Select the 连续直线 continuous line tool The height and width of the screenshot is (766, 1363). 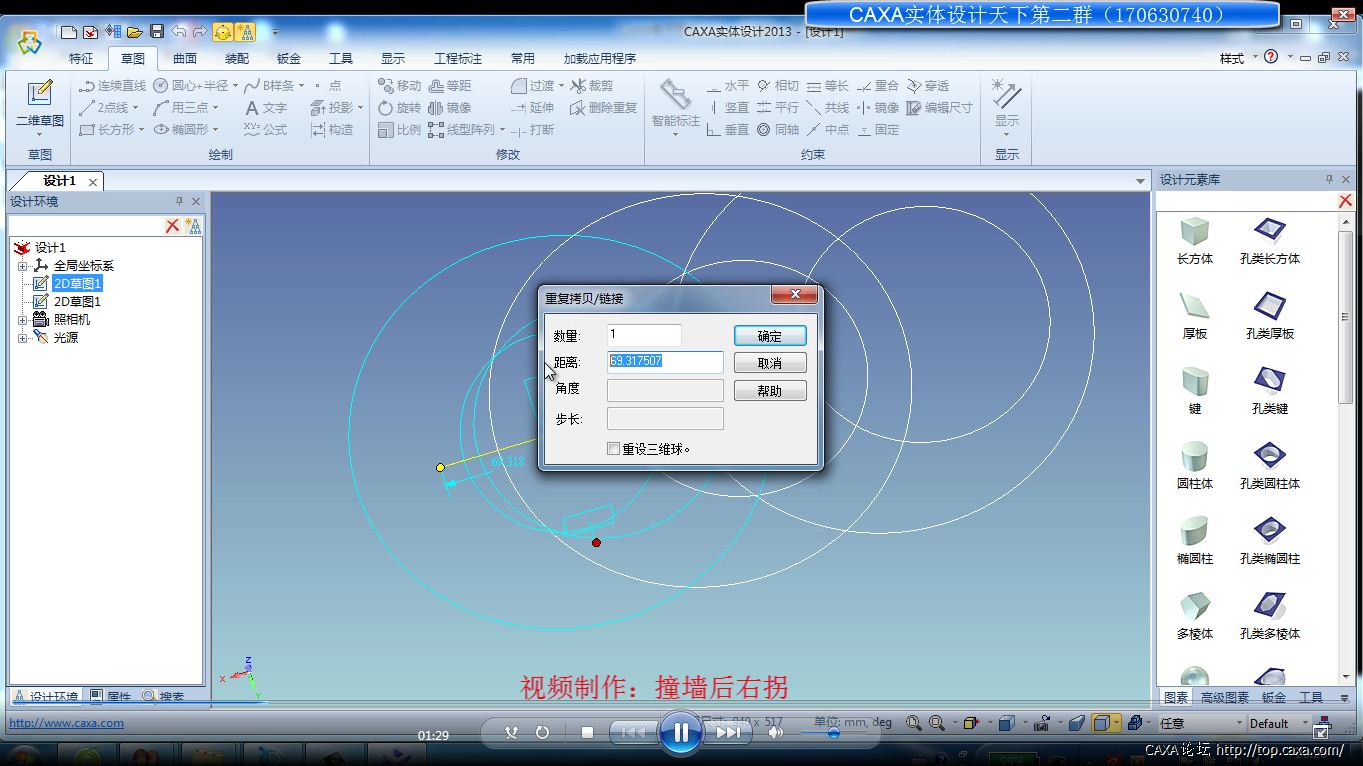pyautogui.click(x=112, y=86)
